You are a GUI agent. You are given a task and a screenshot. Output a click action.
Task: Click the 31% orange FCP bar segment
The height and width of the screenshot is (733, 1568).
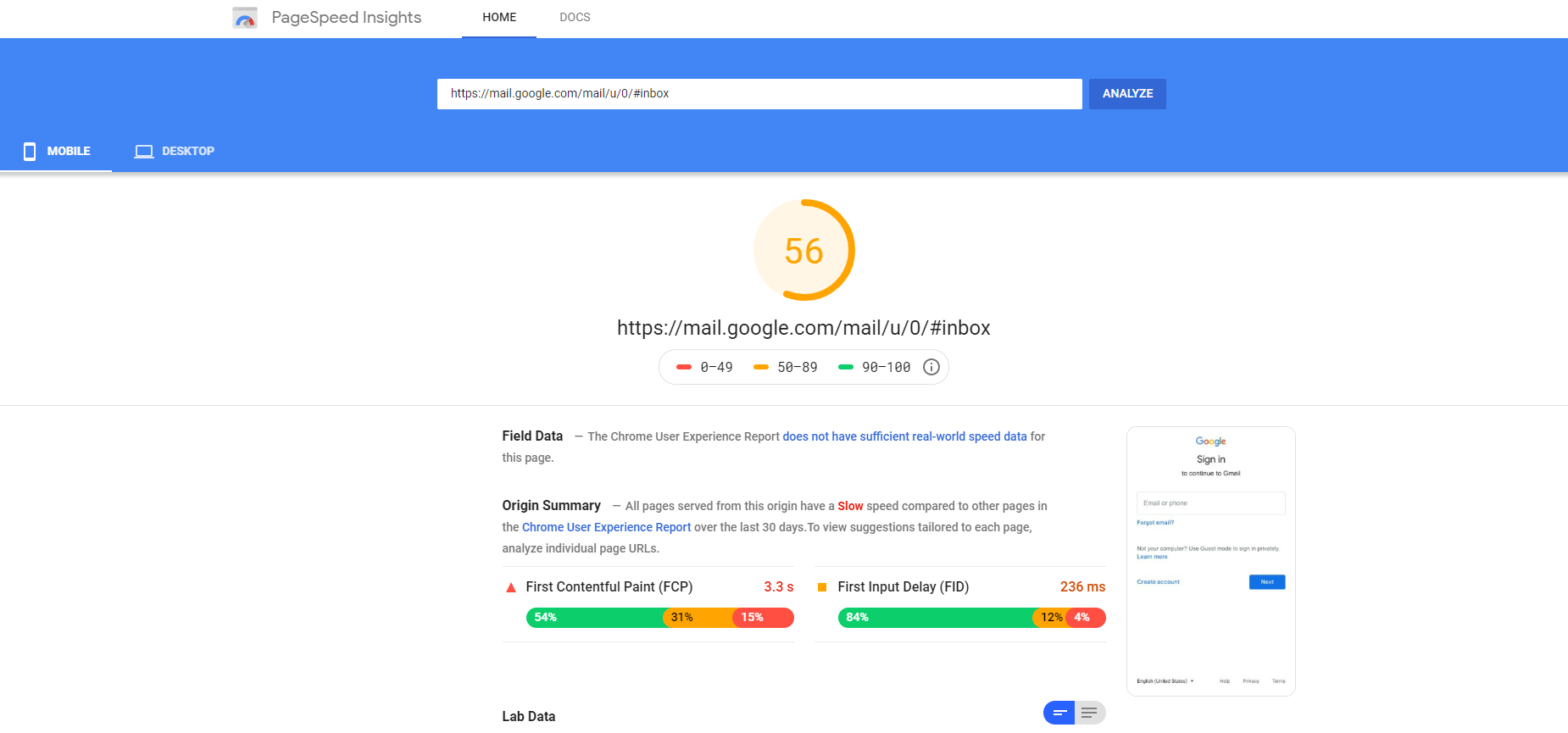[x=698, y=618]
